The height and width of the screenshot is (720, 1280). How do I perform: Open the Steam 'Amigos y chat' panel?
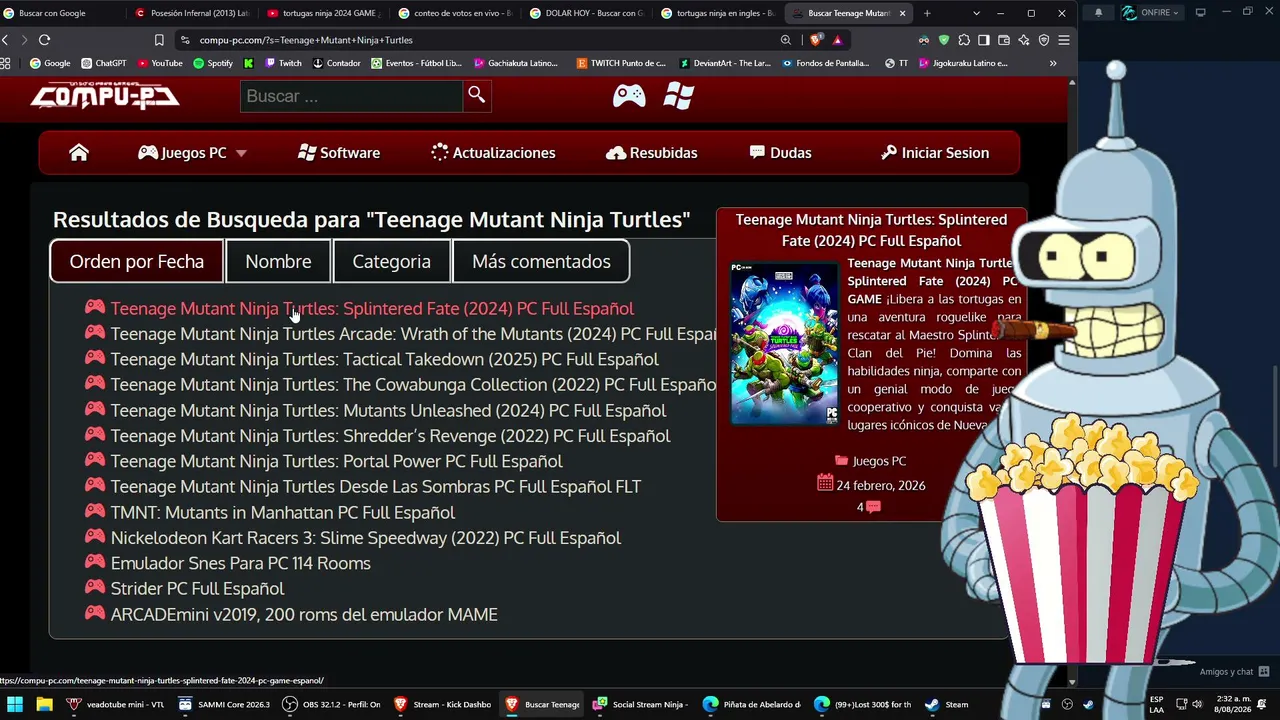coord(1234,672)
